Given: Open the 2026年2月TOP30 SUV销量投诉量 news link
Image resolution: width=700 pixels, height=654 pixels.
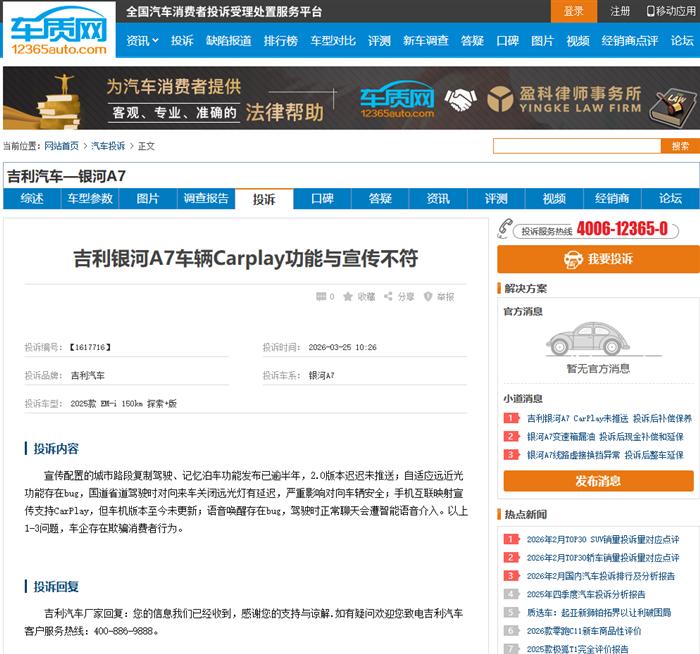Looking at the screenshot, I should tap(602, 539).
